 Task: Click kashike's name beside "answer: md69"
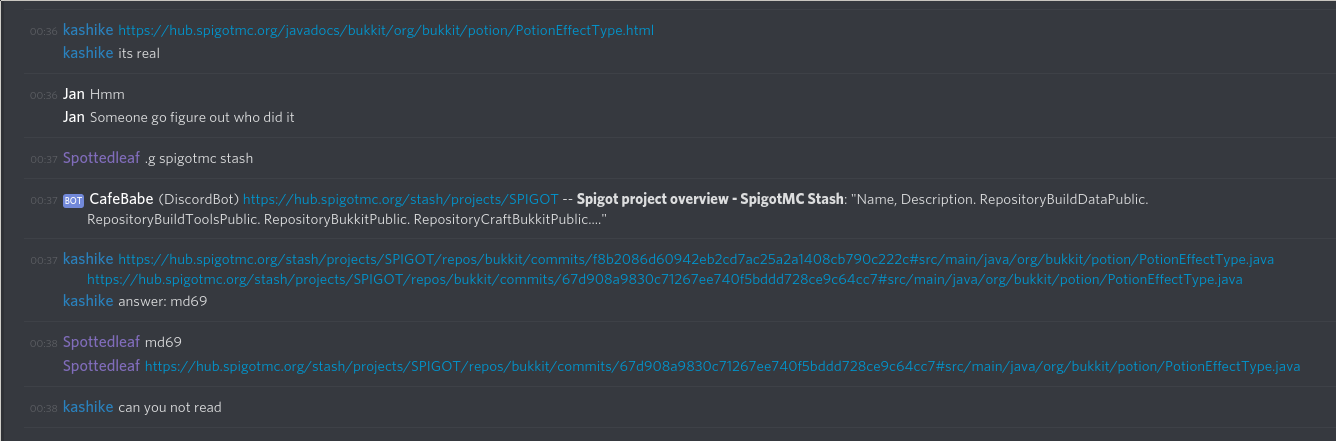tap(88, 301)
